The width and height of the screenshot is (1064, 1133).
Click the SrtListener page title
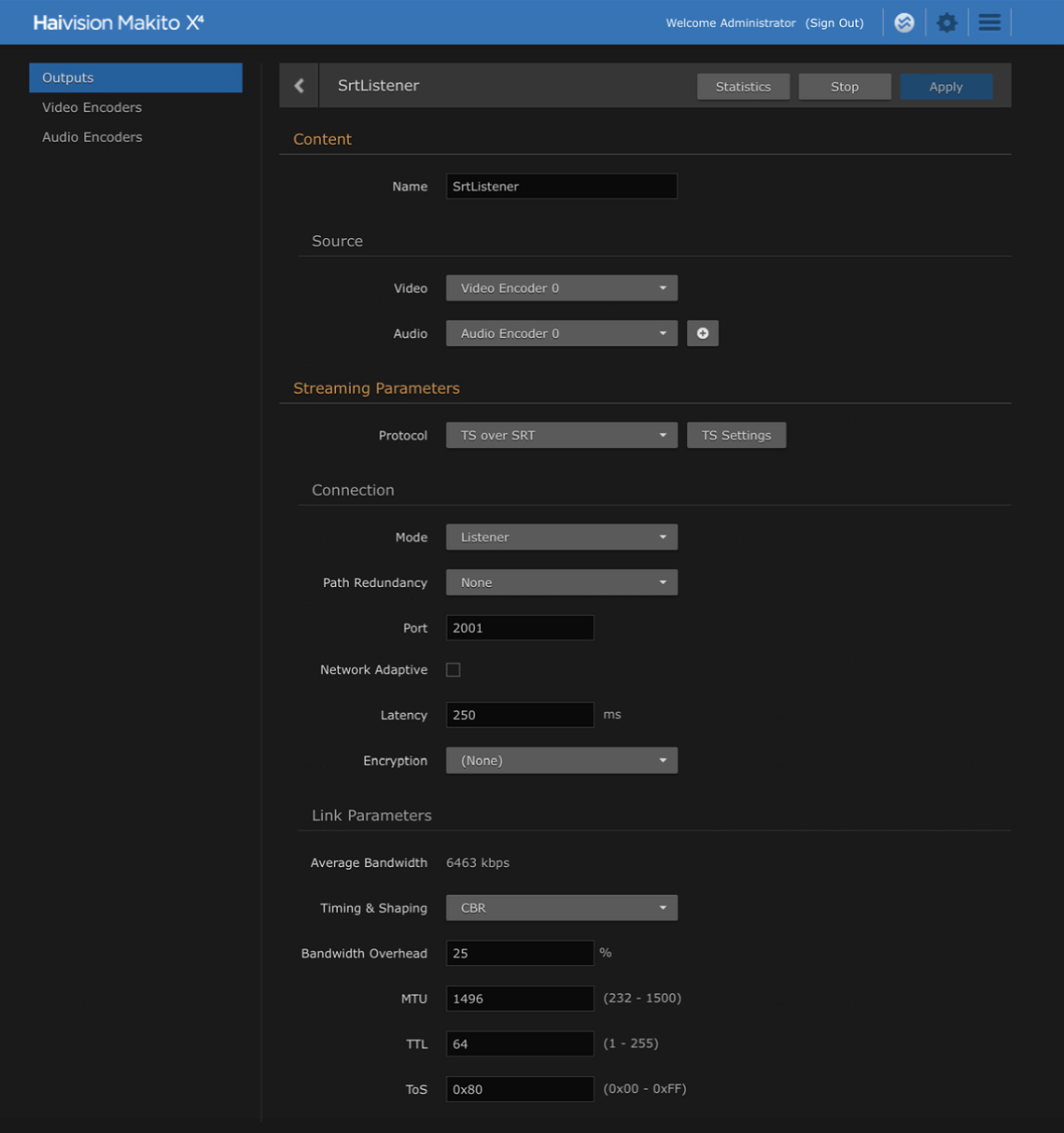coord(378,85)
